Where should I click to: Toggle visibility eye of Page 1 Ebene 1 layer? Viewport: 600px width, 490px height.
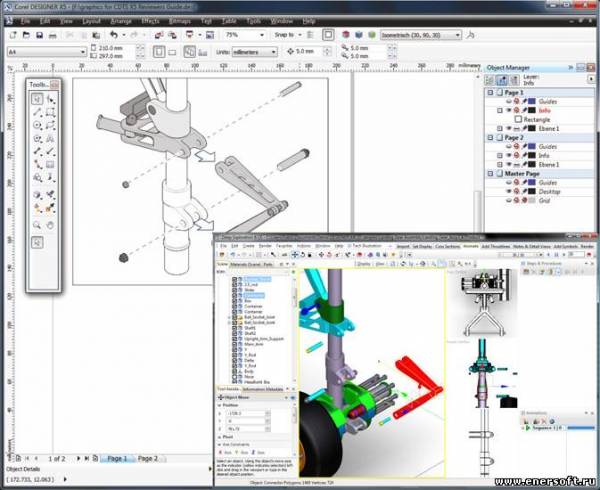pos(509,128)
